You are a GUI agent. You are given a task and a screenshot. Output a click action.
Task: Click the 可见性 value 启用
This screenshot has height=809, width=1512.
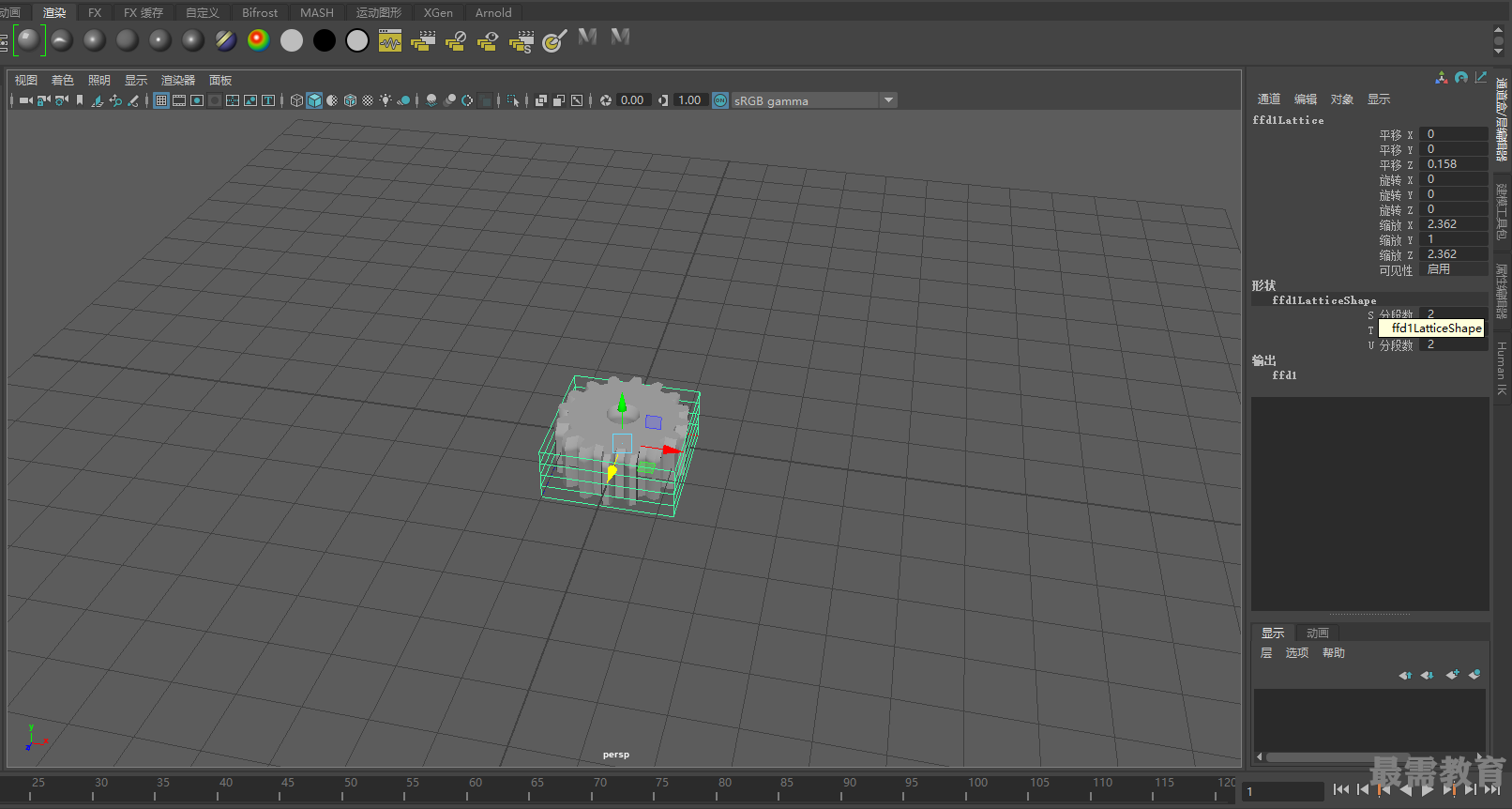[x=1454, y=269]
